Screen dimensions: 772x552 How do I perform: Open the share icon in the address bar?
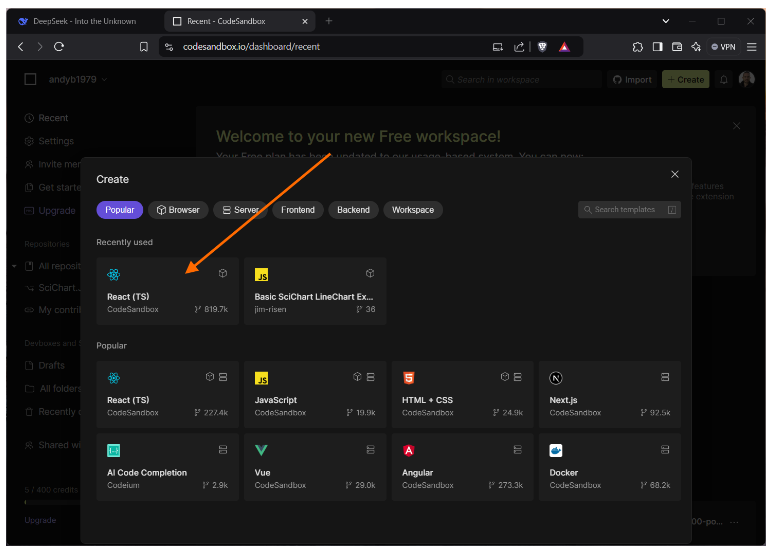(x=519, y=47)
